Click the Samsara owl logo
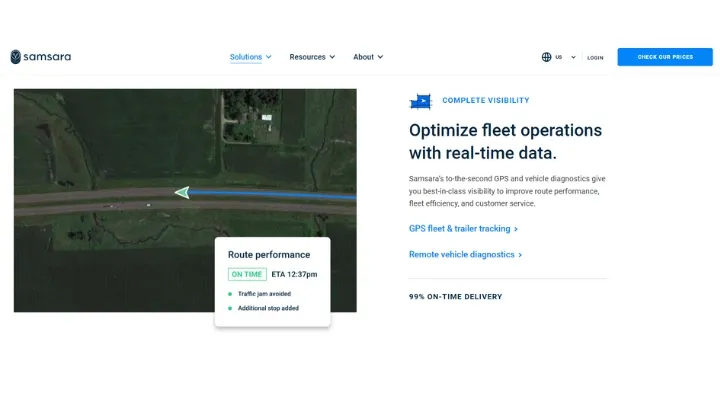Viewport: 720px width, 405px height. pos(16,57)
